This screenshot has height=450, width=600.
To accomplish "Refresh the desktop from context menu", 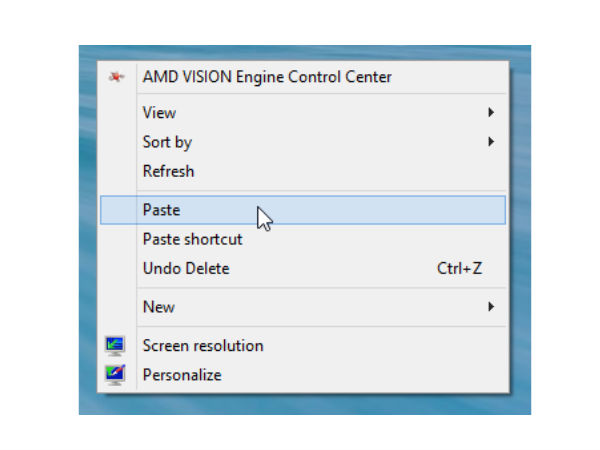I will pyautogui.click(x=168, y=171).
